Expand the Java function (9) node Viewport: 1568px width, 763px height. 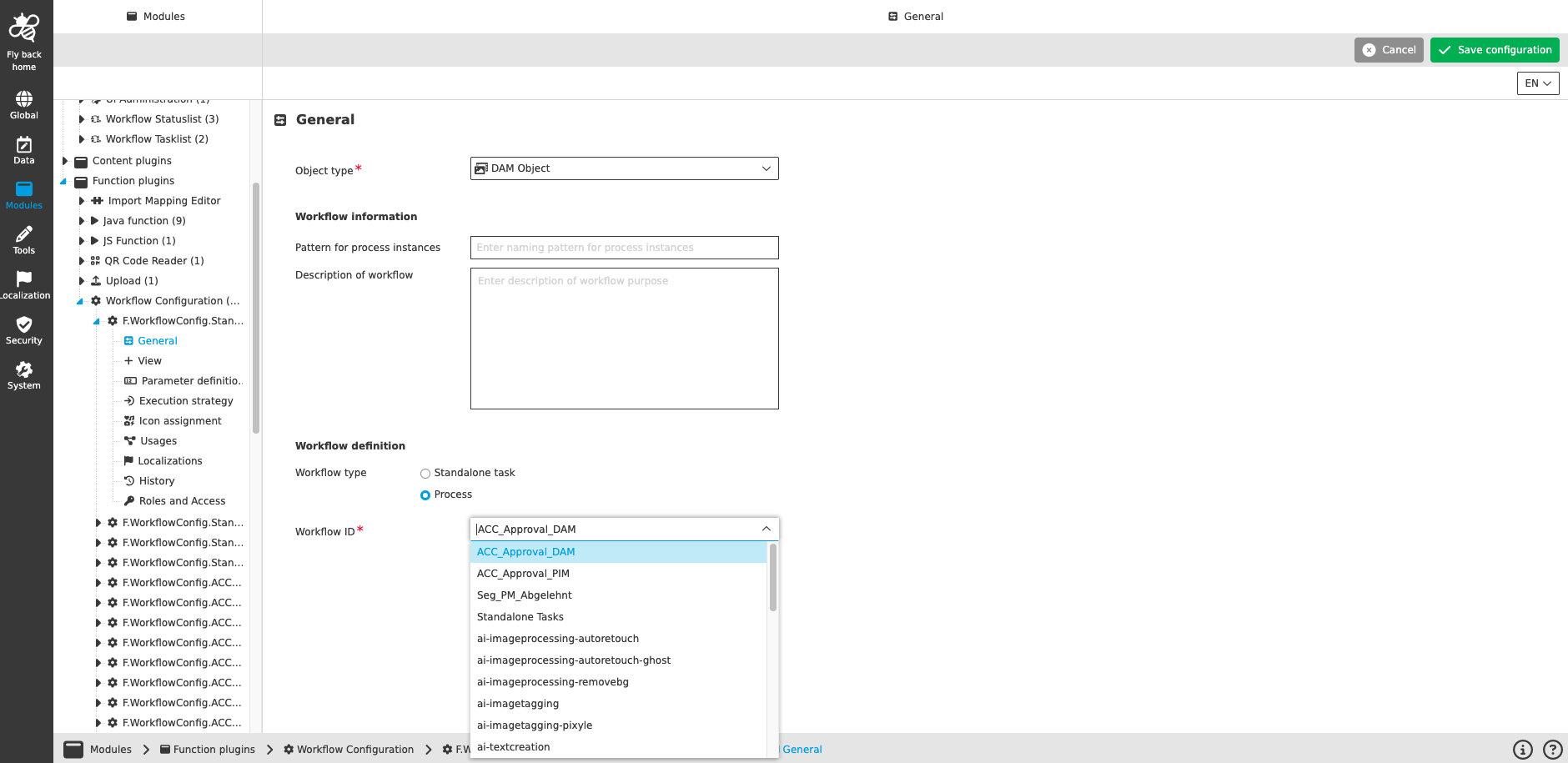click(82, 221)
